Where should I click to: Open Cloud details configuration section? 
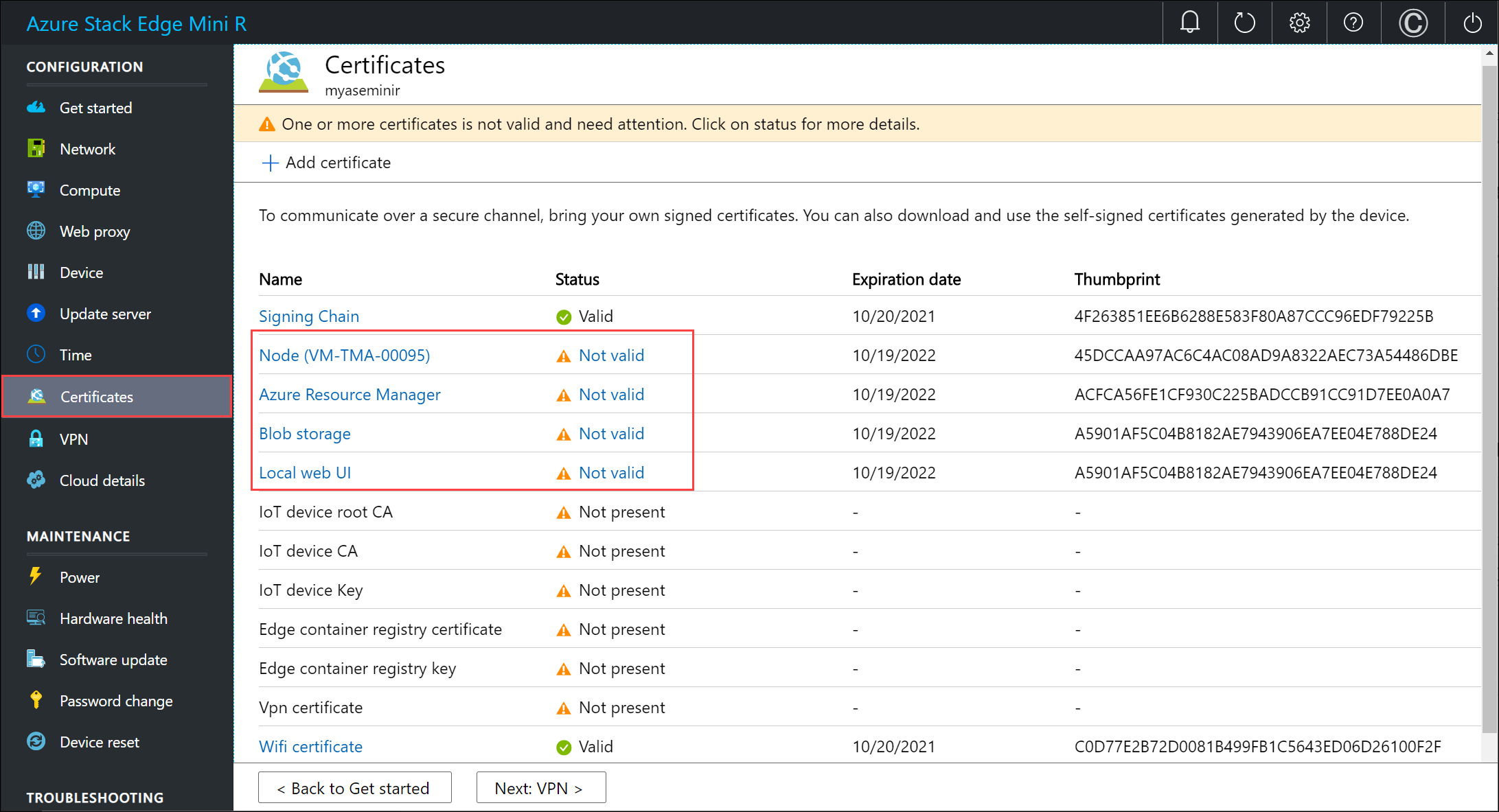click(103, 479)
